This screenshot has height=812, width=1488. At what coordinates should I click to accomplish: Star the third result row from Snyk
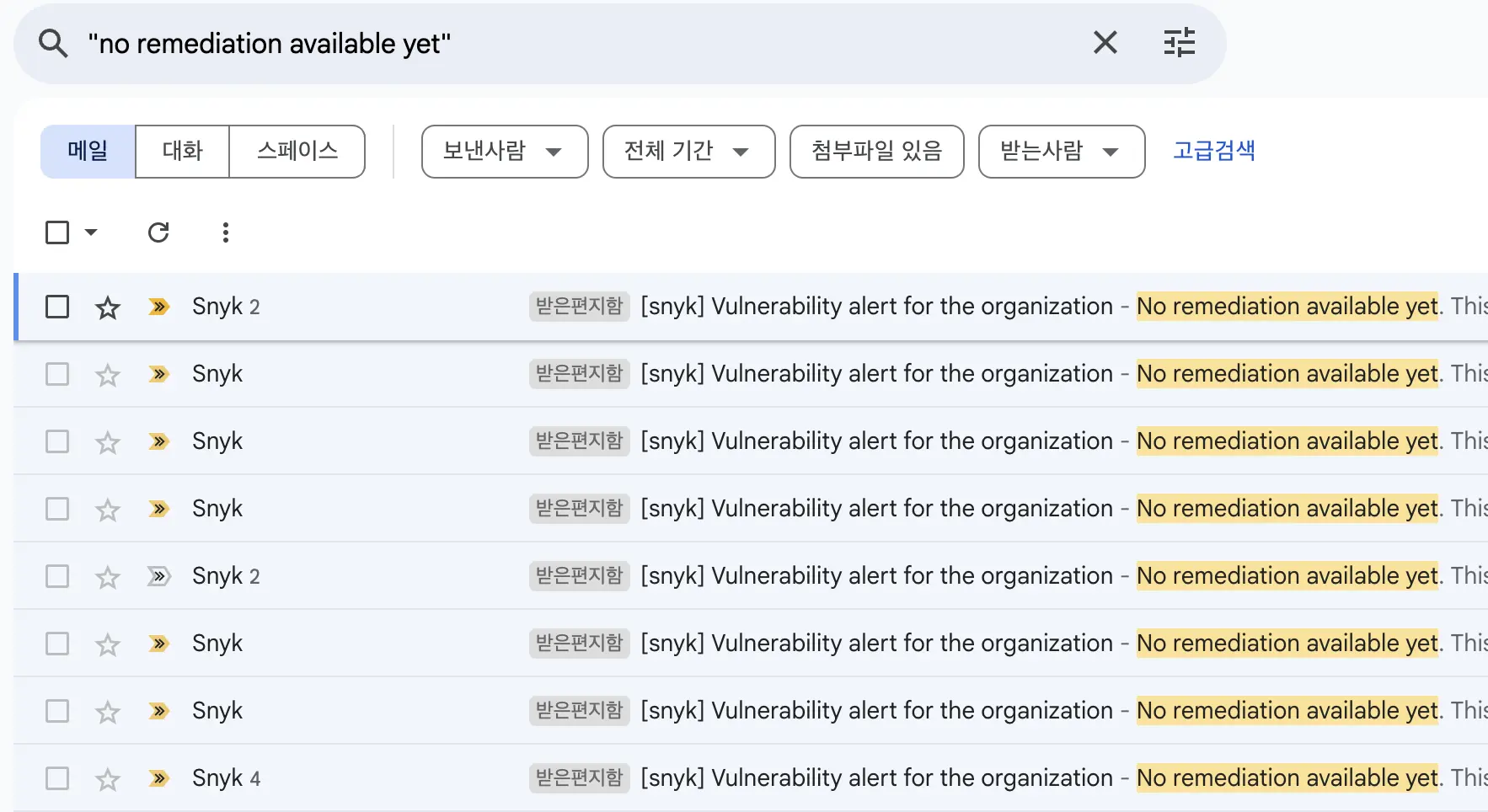[108, 442]
